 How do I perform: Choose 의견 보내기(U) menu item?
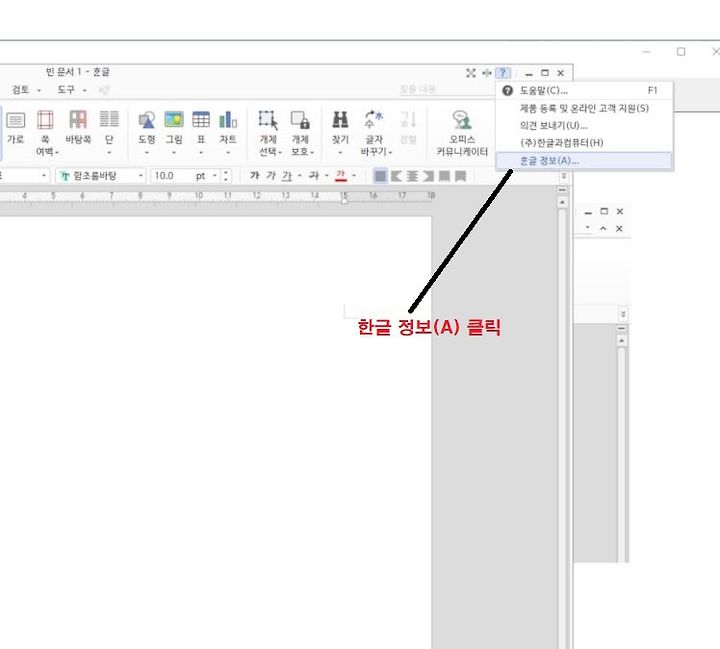(584, 125)
